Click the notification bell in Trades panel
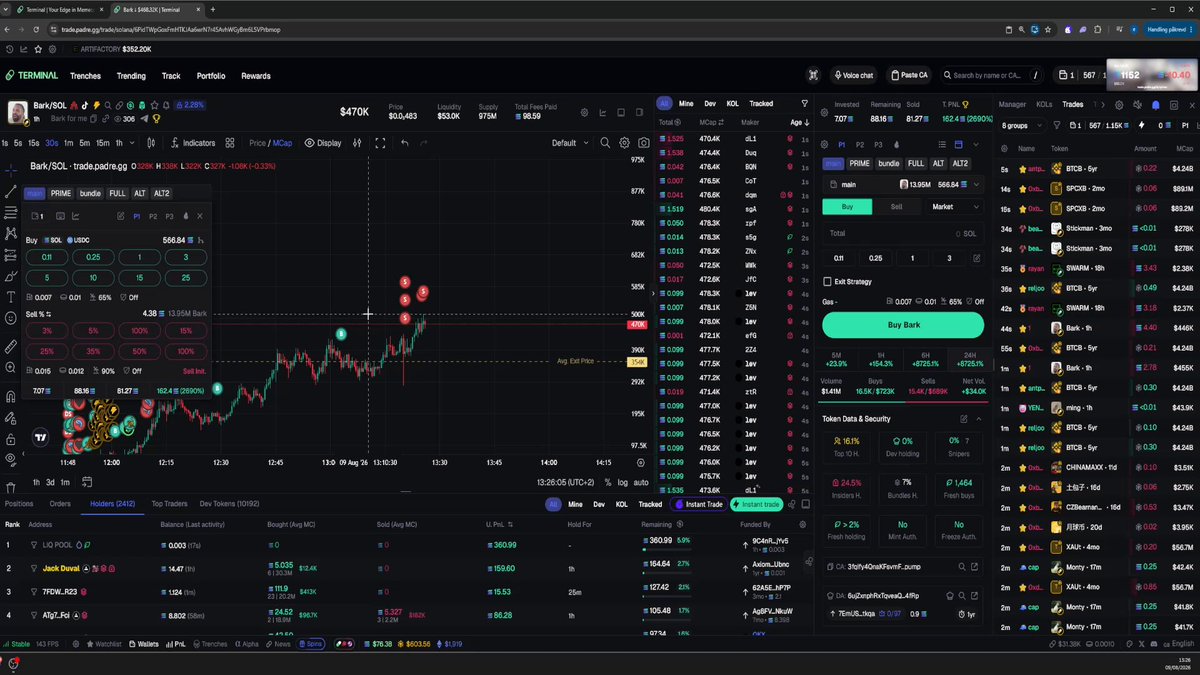The image size is (1200, 675). point(1155,104)
